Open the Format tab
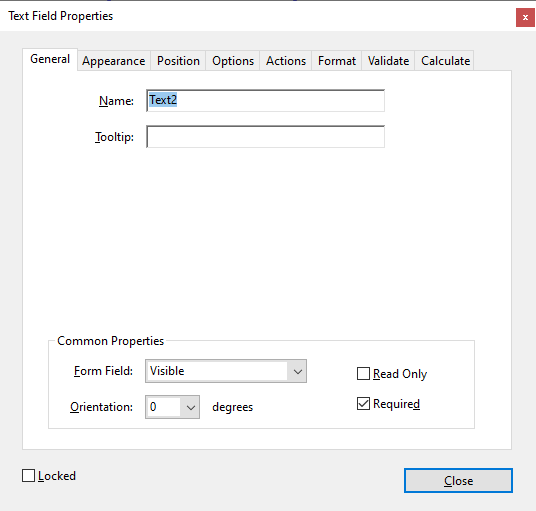 (x=337, y=61)
